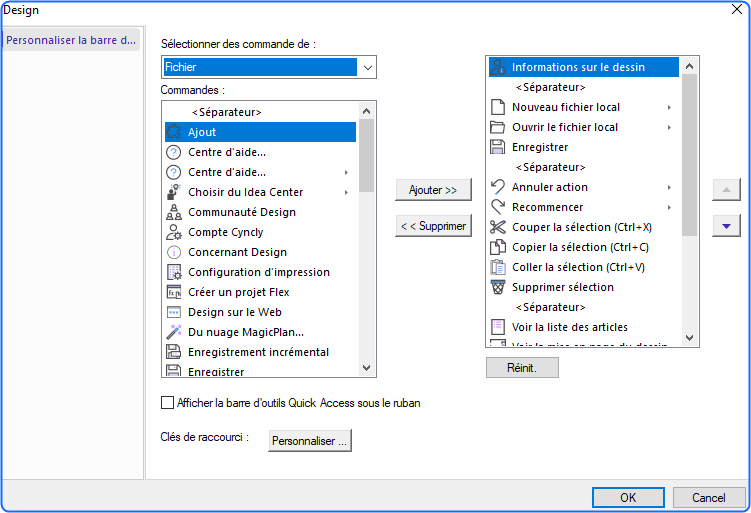Open Personnaliser la barre d'outils side tab

click(71, 40)
